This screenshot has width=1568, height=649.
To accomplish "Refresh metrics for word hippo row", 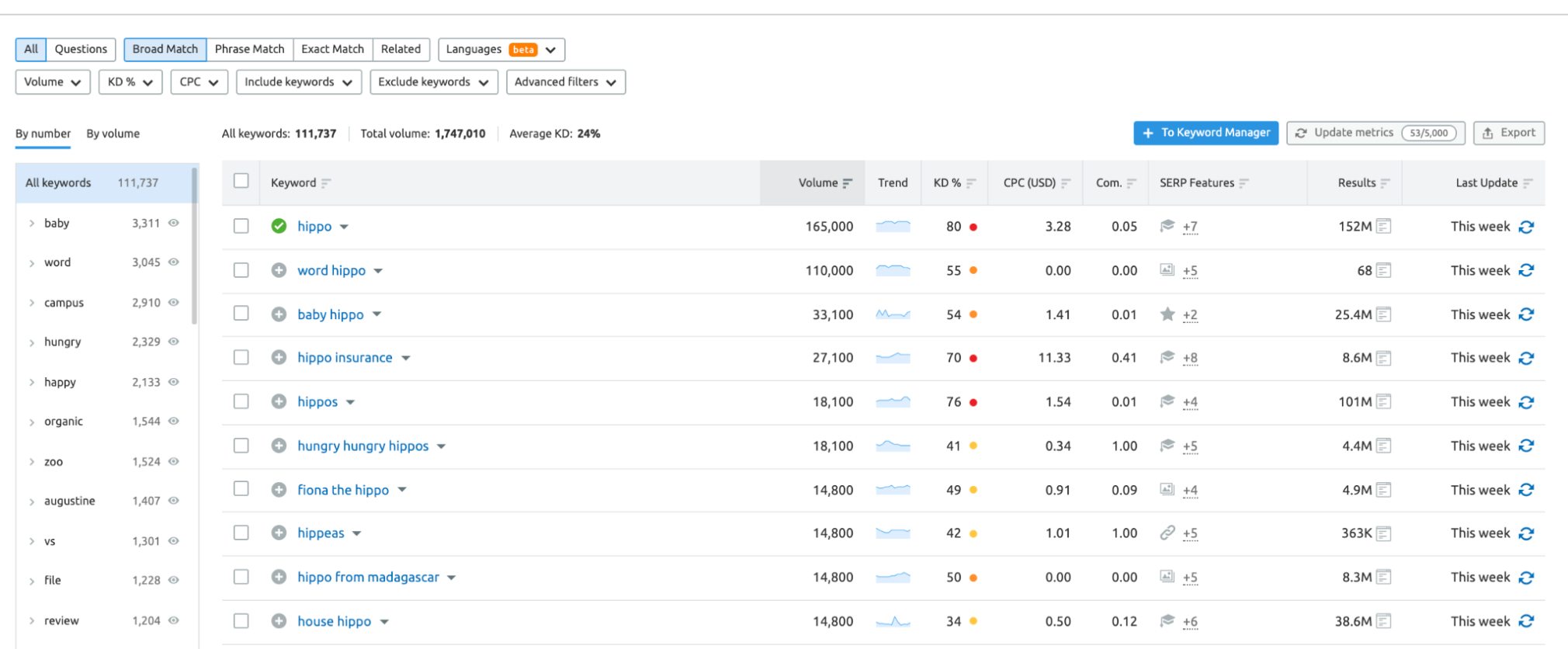I will tap(1526, 270).
